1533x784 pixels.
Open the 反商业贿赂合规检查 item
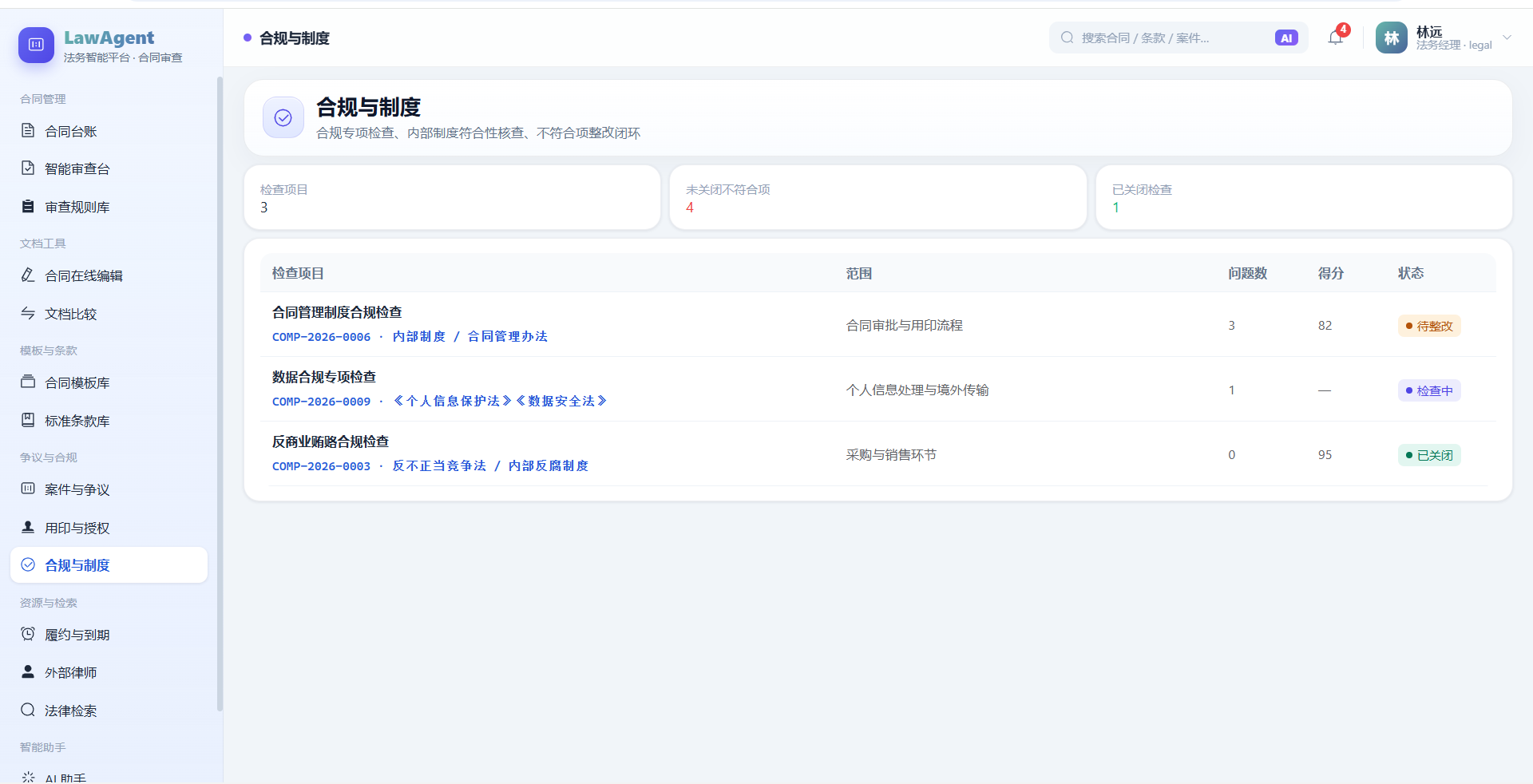point(331,441)
